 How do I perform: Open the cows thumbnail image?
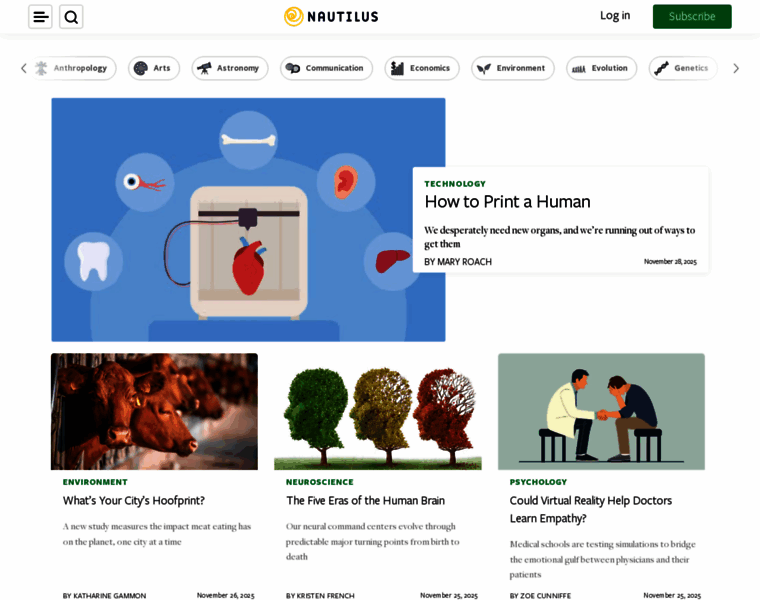154,411
